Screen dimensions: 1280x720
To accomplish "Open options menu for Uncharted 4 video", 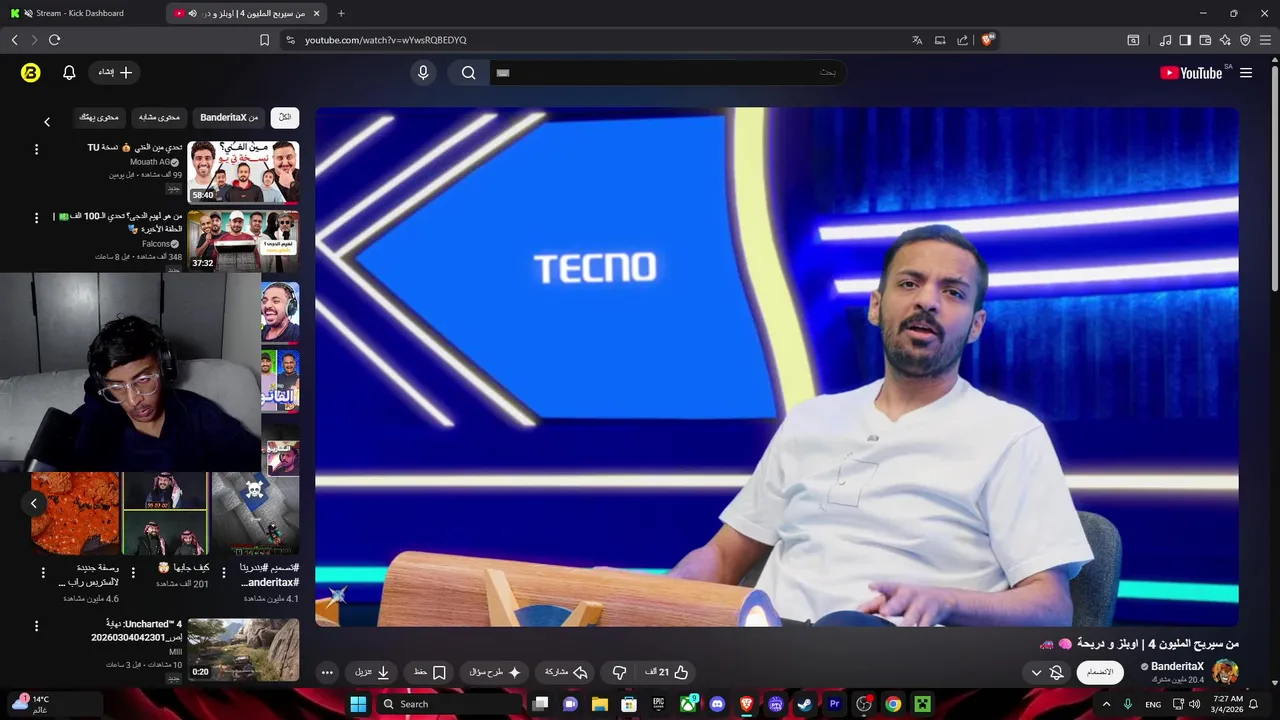I will 36,626.
